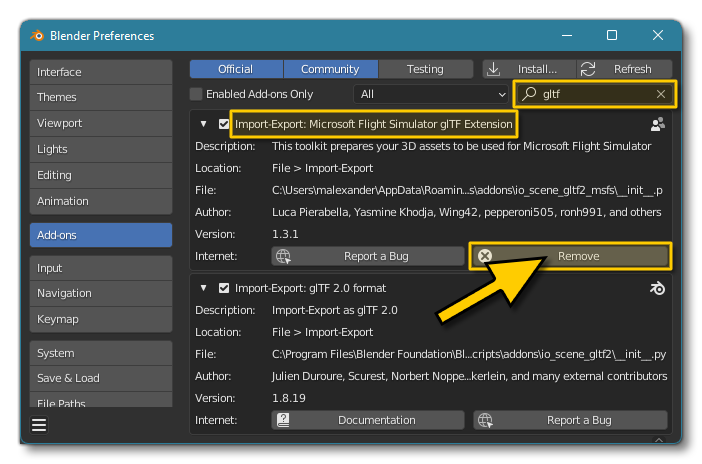Click into the gltf search field
Screen dimensions: 702x464
point(595,94)
